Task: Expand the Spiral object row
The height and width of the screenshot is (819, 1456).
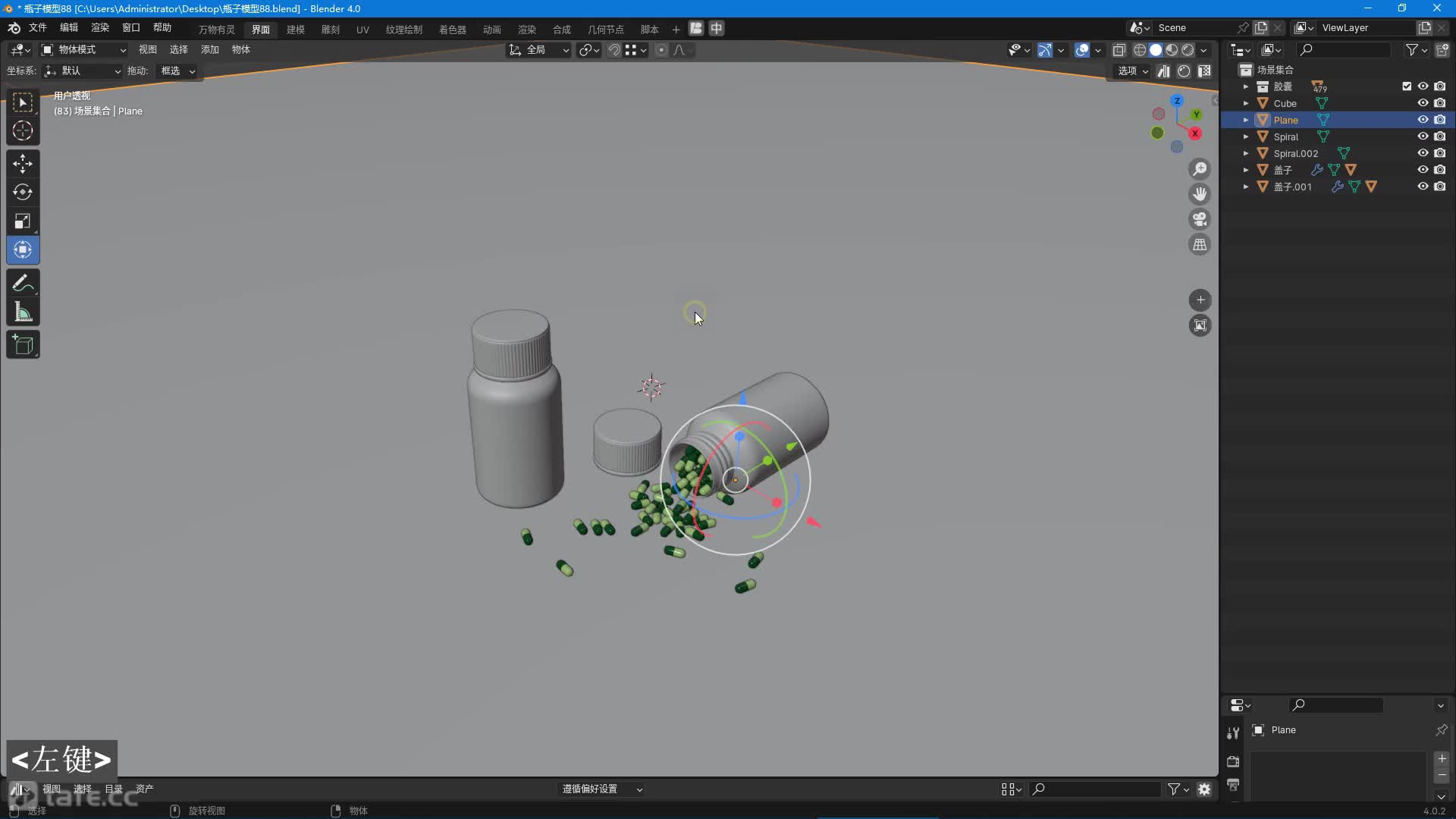Action: coord(1245,136)
